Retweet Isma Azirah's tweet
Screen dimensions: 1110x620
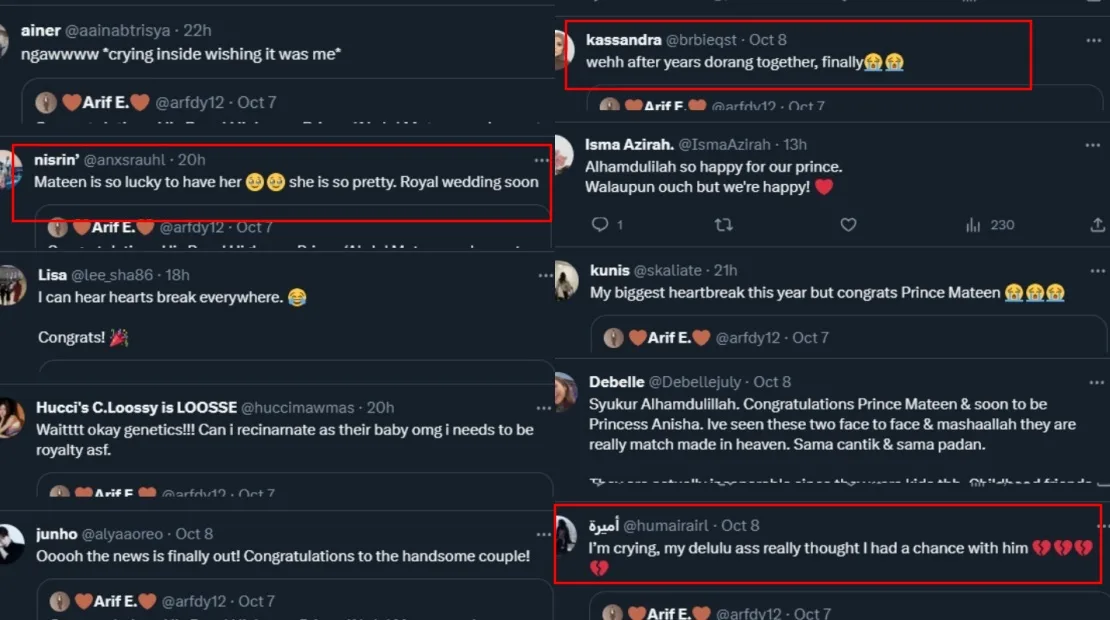click(724, 225)
